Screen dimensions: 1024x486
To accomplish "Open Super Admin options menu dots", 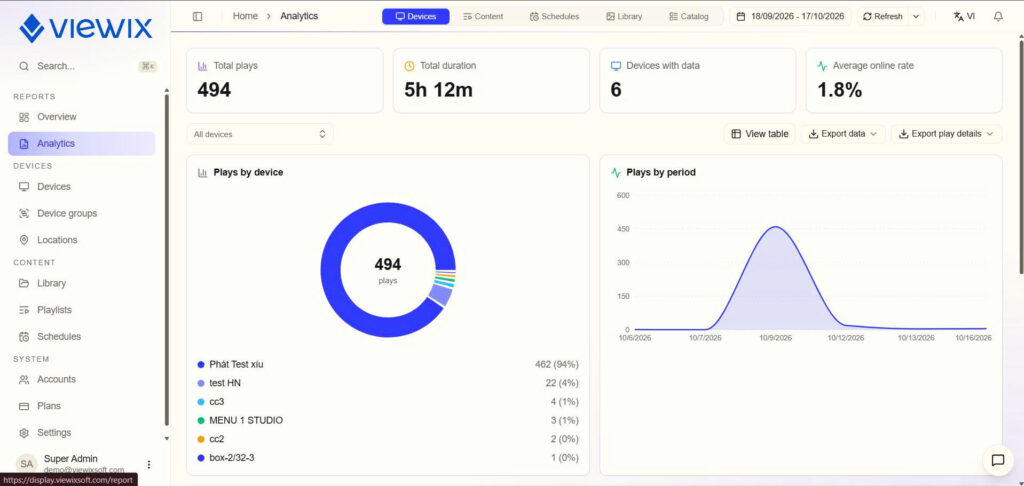I will tap(149, 464).
